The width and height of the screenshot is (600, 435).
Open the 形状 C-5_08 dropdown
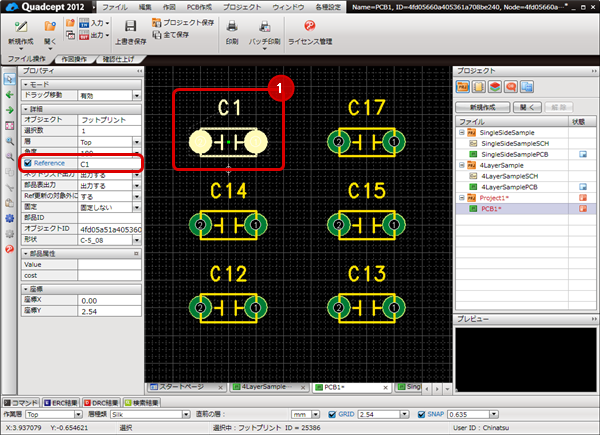point(137,240)
